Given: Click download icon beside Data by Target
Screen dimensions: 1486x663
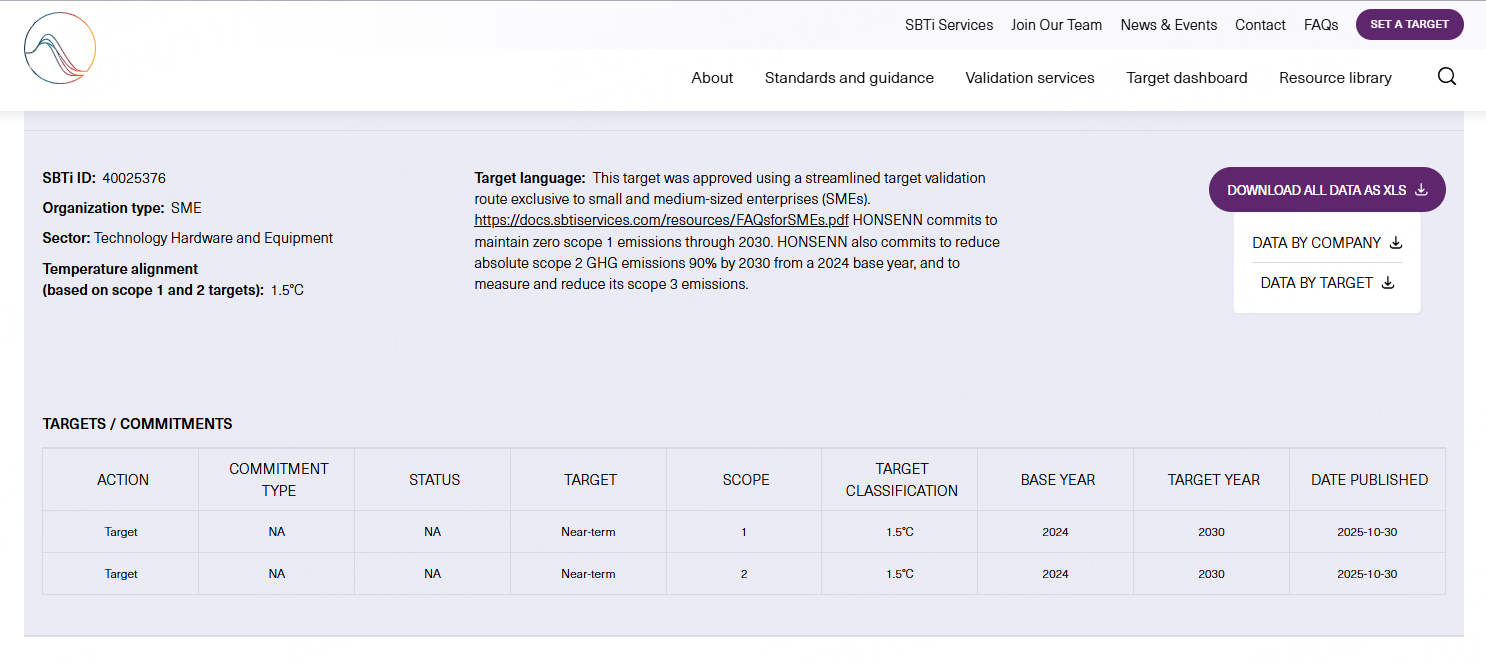Looking at the screenshot, I should tap(1387, 283).
